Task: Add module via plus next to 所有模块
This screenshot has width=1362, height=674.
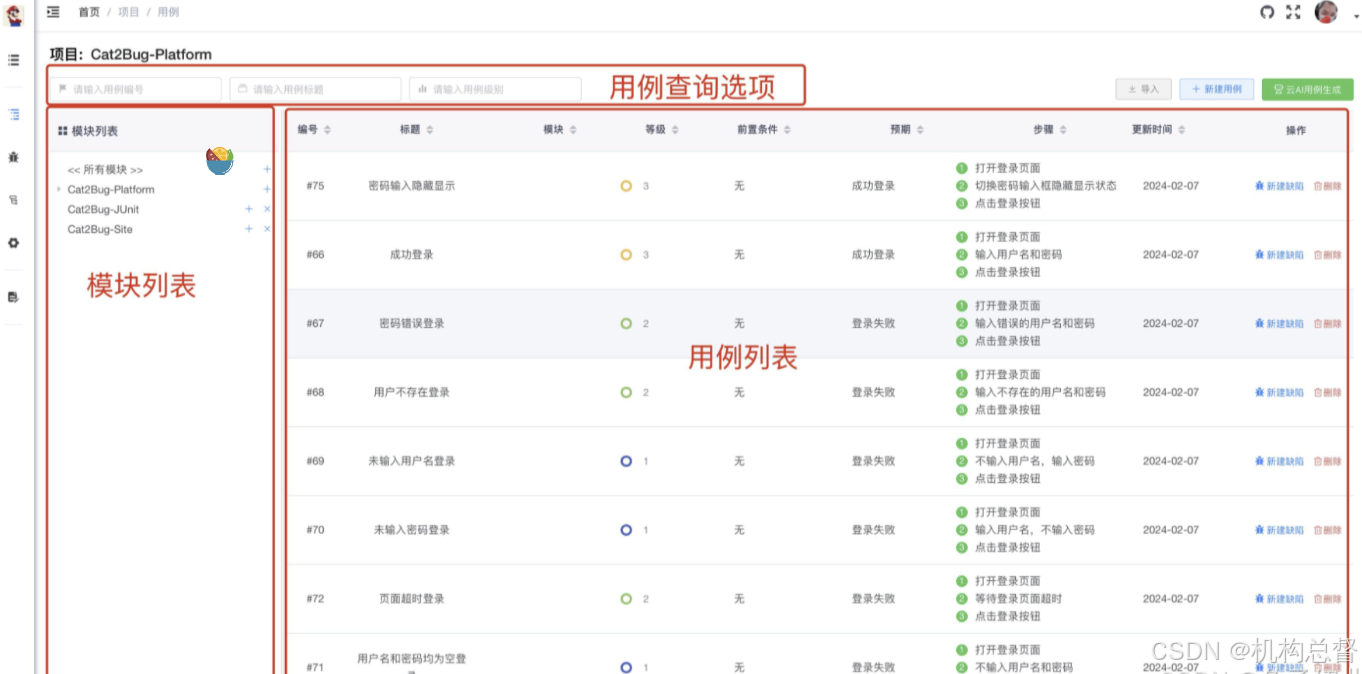Action: (x=266, y=170)
